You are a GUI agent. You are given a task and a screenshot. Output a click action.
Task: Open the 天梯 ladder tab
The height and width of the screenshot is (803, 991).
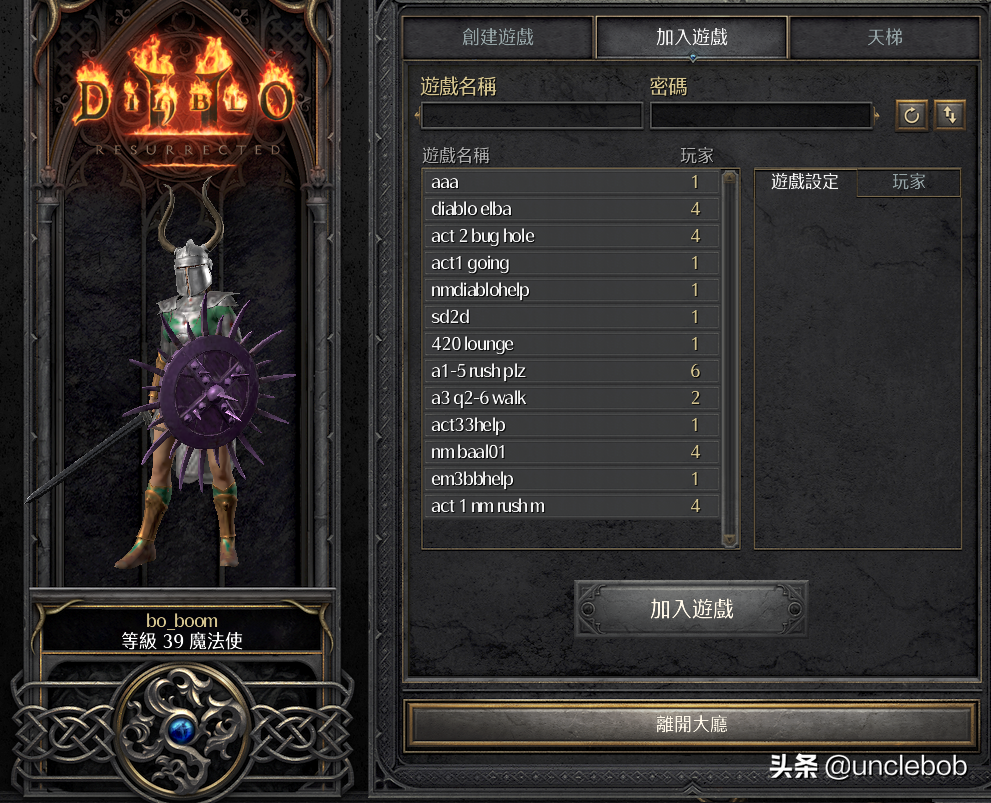[x=884, y=37]
